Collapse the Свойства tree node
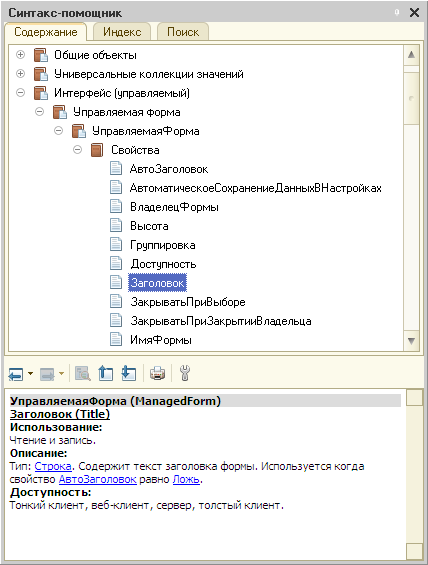The width and height of the screenshot is (428, 565). (77, 150)
